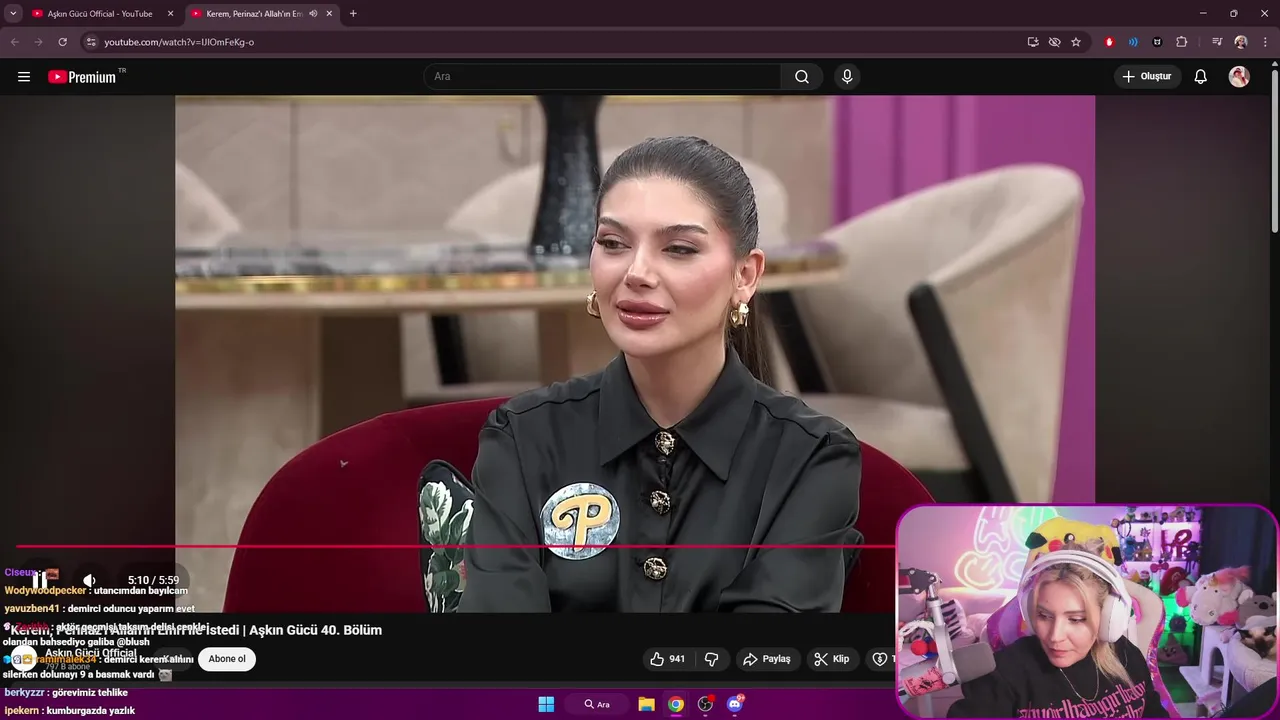Image resolution: width=1280 pixels, height=720 pixels.
Task: Start voice search with the microphone icon
Action: click(847, 77)
